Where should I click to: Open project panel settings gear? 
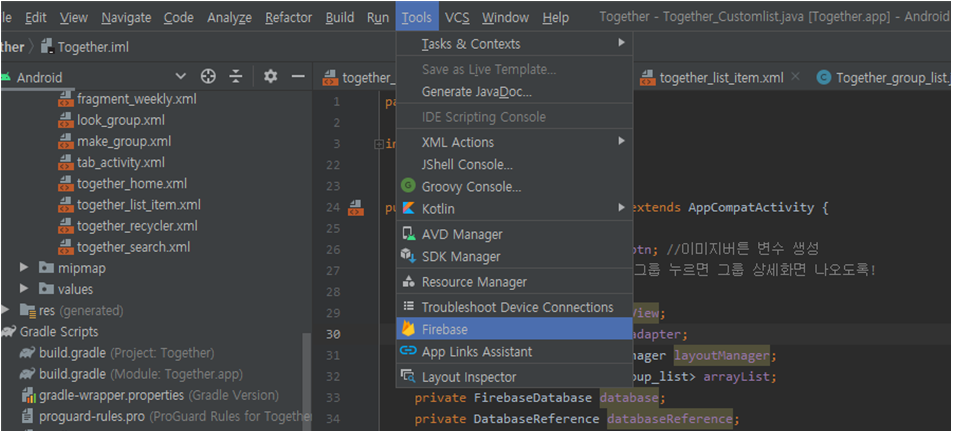(270, 77)
